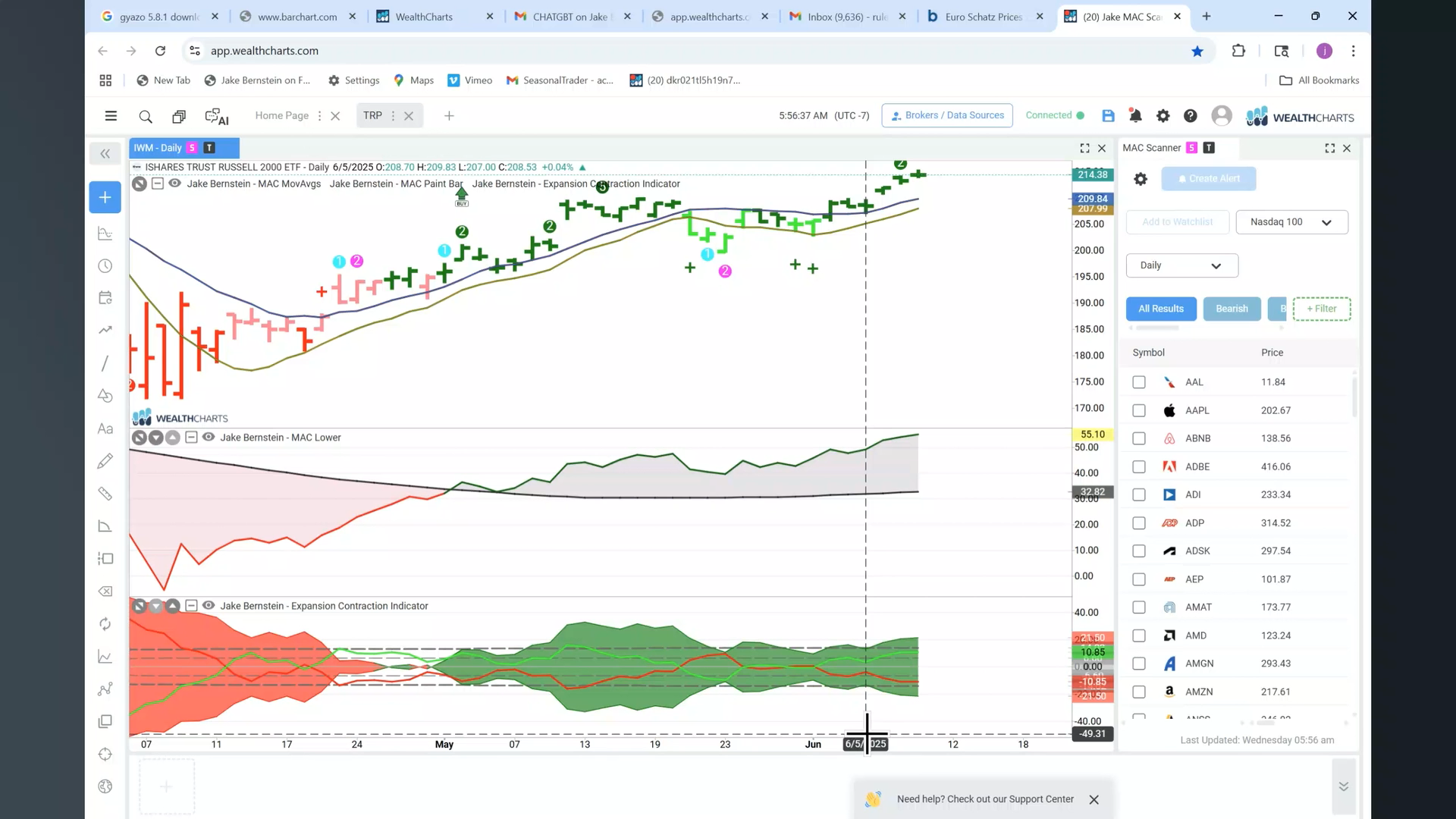Click Brokers / Data Sources button
This screenshot has height=819, width=1456.
[947, 116]
